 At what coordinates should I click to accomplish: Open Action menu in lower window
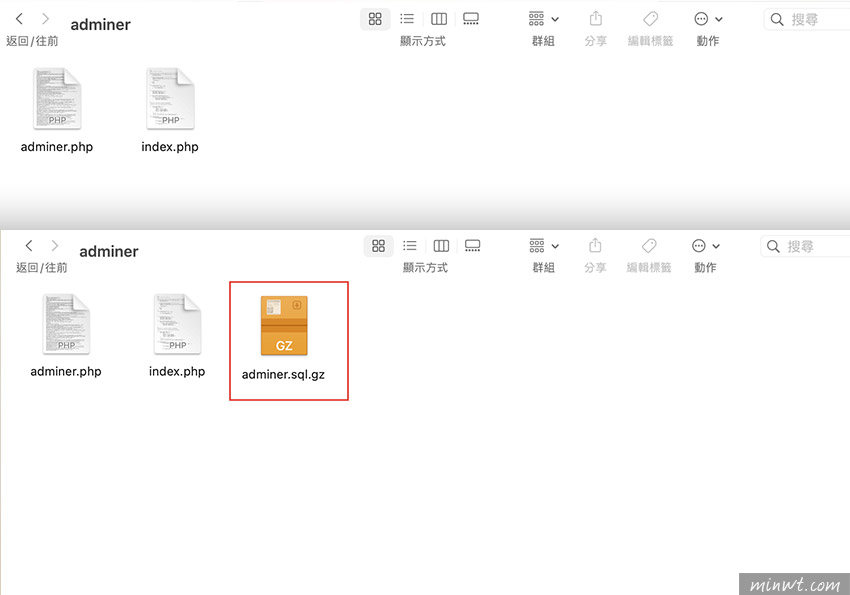coord(706,246)
